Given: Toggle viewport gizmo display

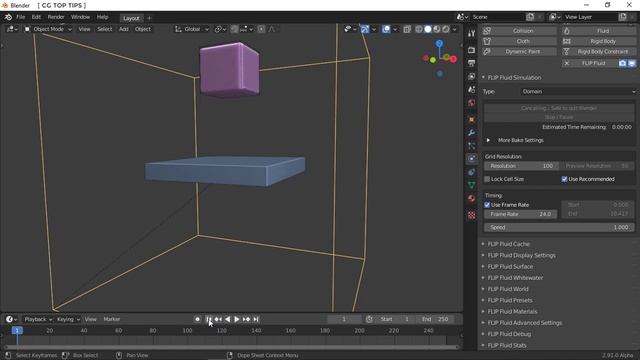Looking at the screenshot, I should coord(364,29).
